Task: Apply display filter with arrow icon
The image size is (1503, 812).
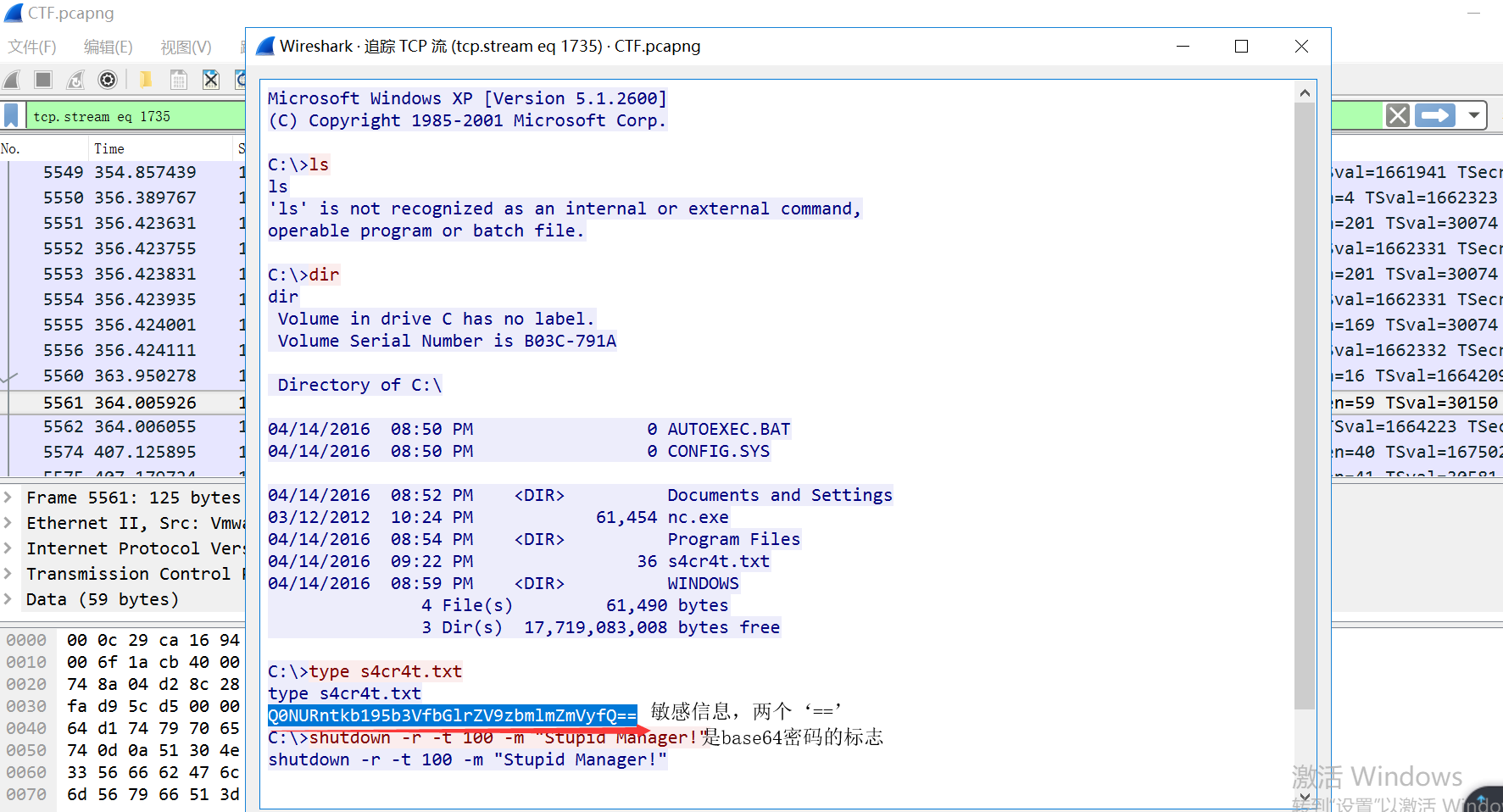Action: pyautogui.click(x=1435, y=115)
